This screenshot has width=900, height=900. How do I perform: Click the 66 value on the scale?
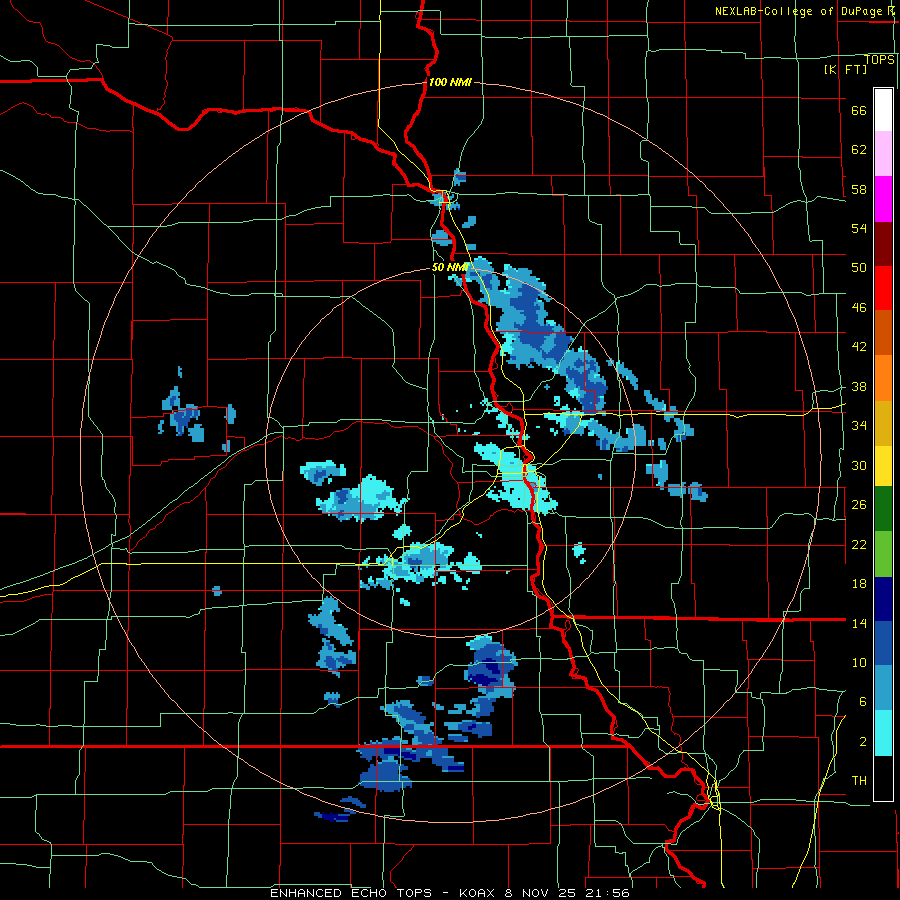coord(859,110)
